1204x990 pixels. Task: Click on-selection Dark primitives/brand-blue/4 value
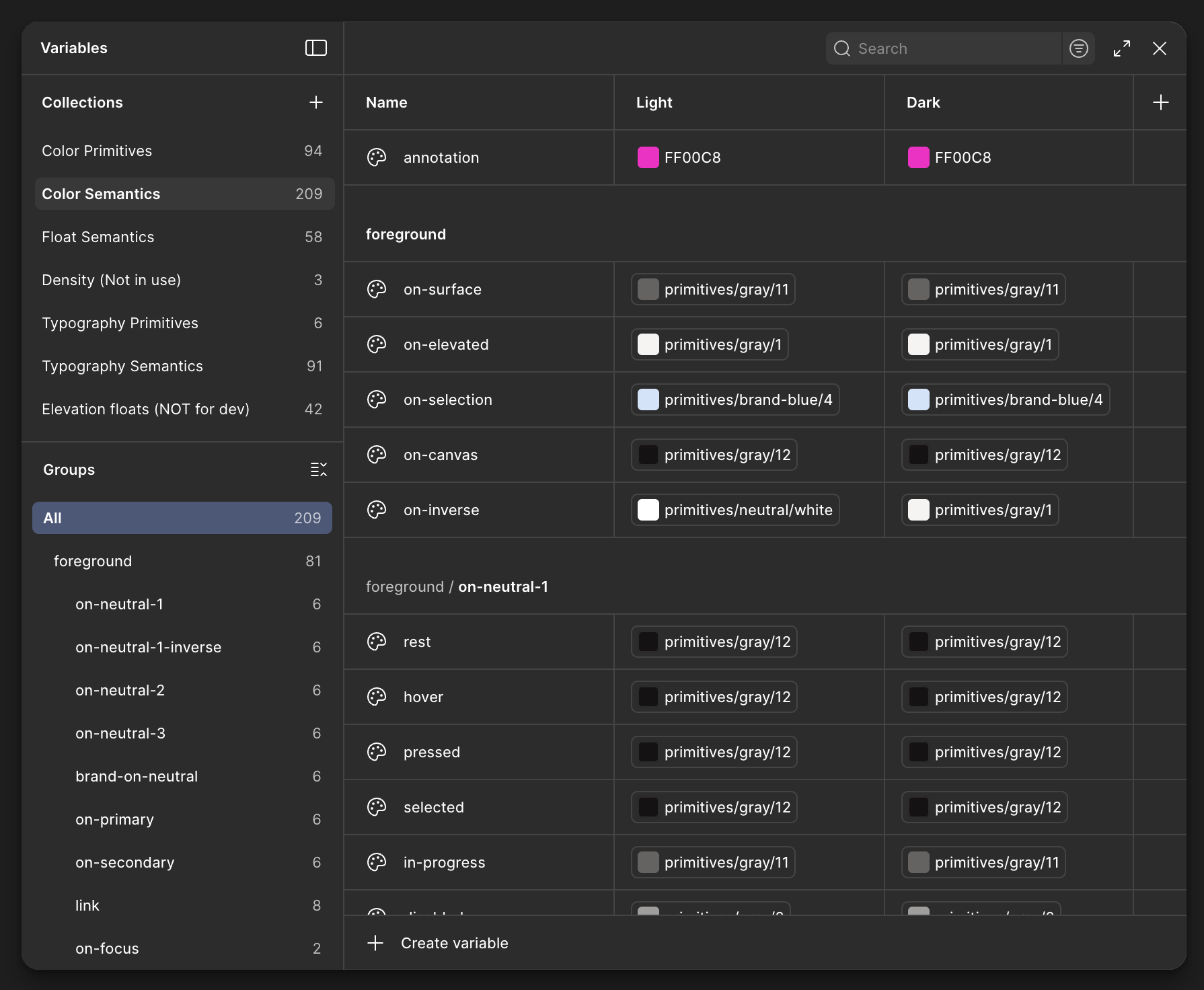1006,399
